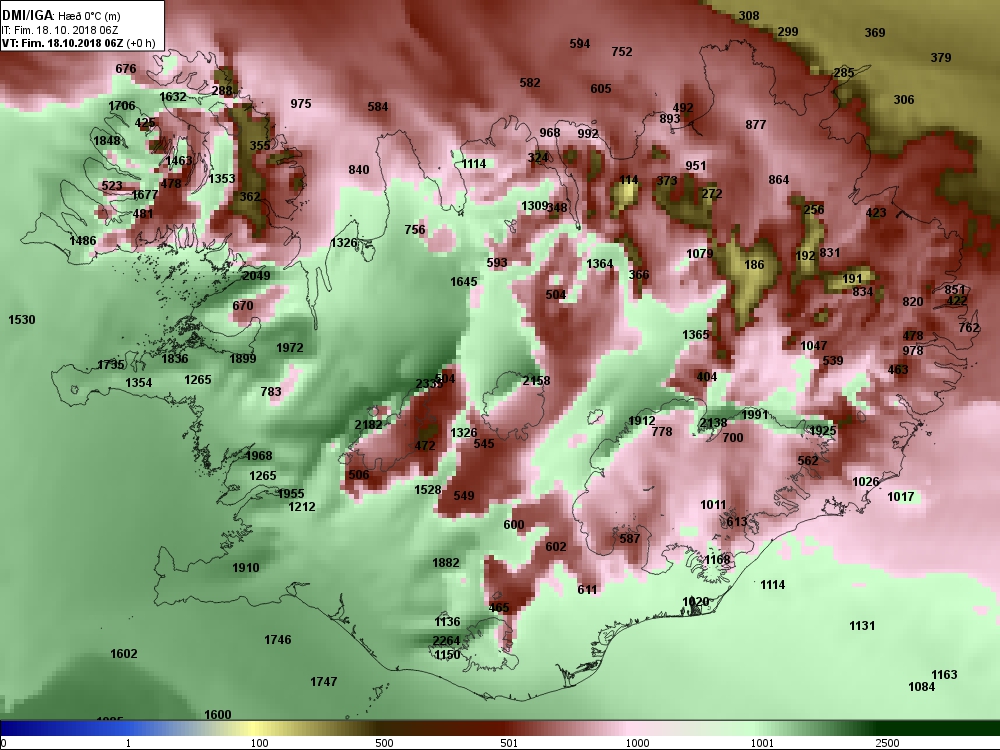The width and height of the screenshot is (1000, 750).
Task: Click the map value 783
Action: [271, 392]
